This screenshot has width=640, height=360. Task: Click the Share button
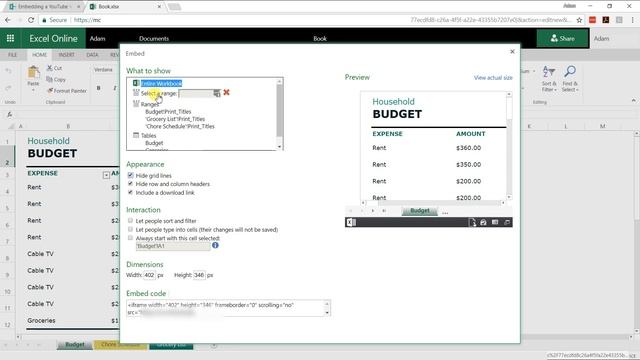(x=562, y=38)
